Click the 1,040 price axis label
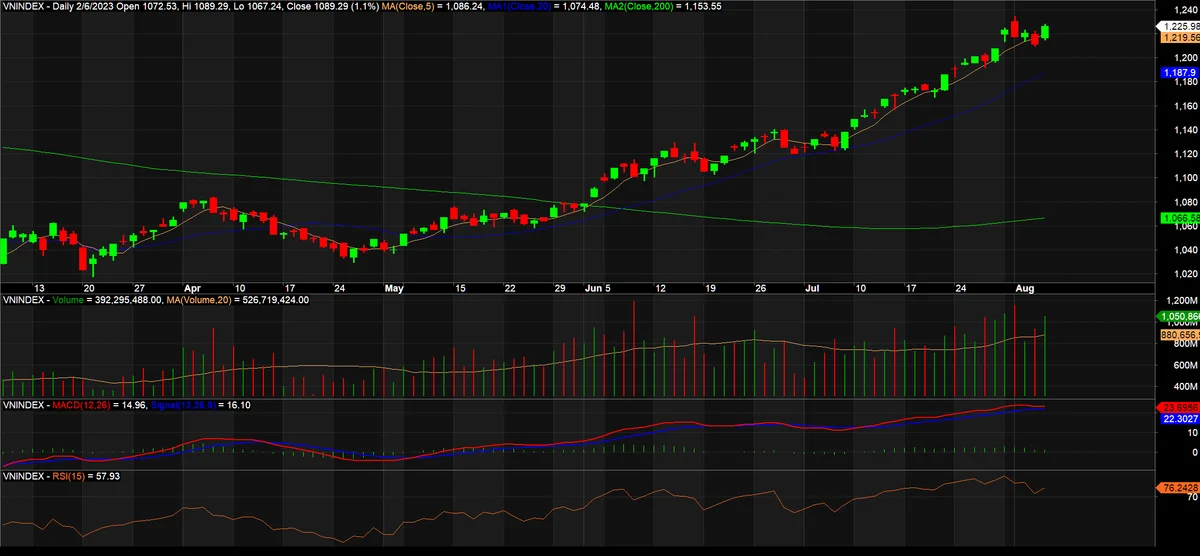Image resolution: width=1200 pixels, height=556 pixels. pyautogui.click(x=1184, y=249)
